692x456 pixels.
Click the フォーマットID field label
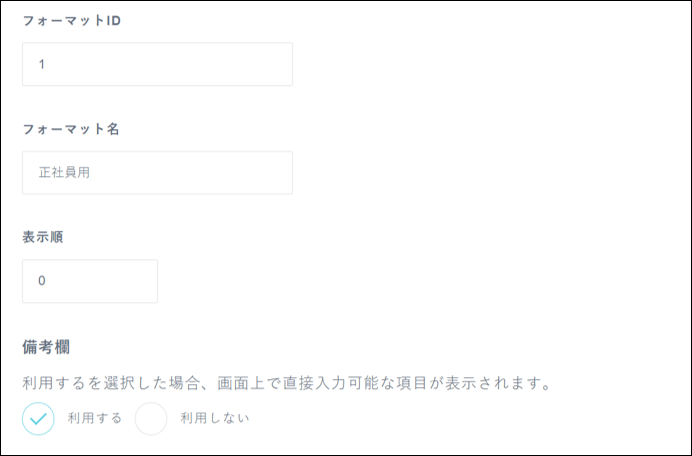tap(71, 21)
